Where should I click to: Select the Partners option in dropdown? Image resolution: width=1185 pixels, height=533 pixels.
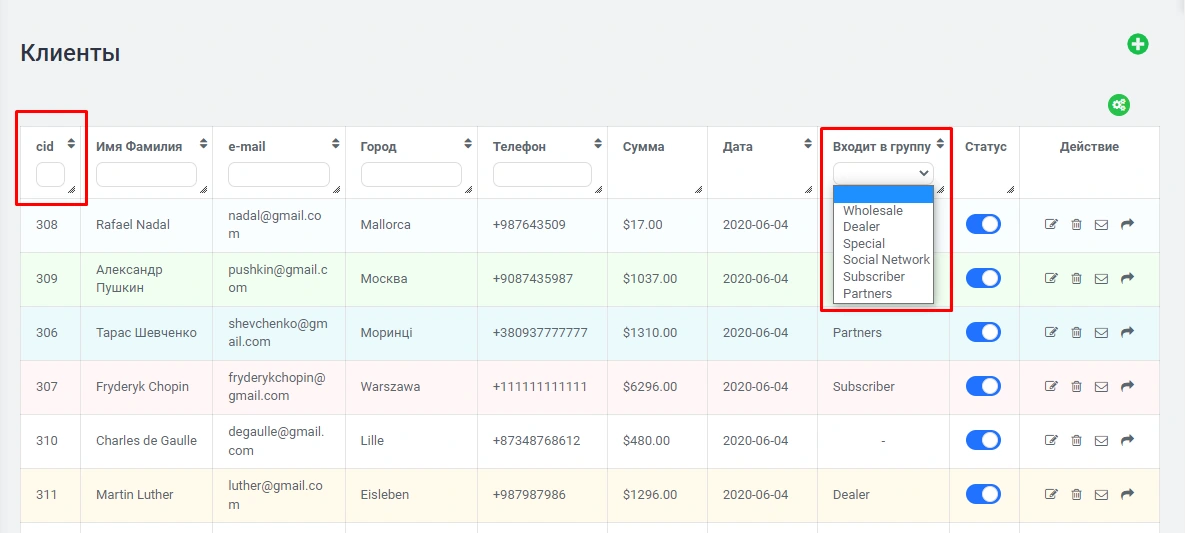click(867, 294)
